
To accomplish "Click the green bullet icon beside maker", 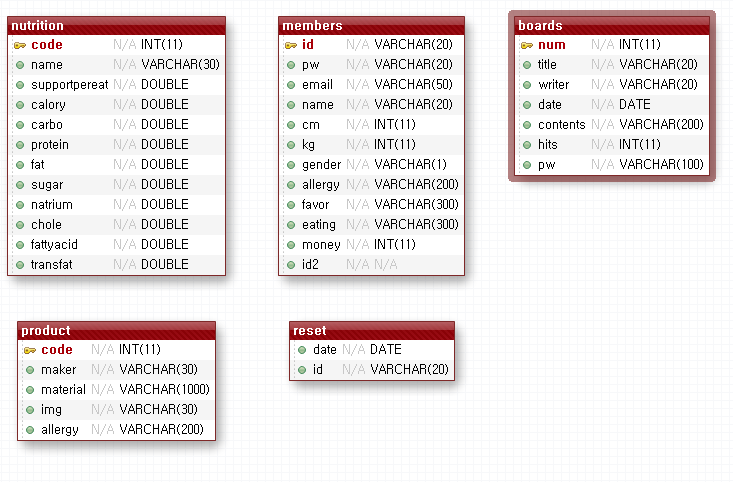I will (x=30, y=370).
